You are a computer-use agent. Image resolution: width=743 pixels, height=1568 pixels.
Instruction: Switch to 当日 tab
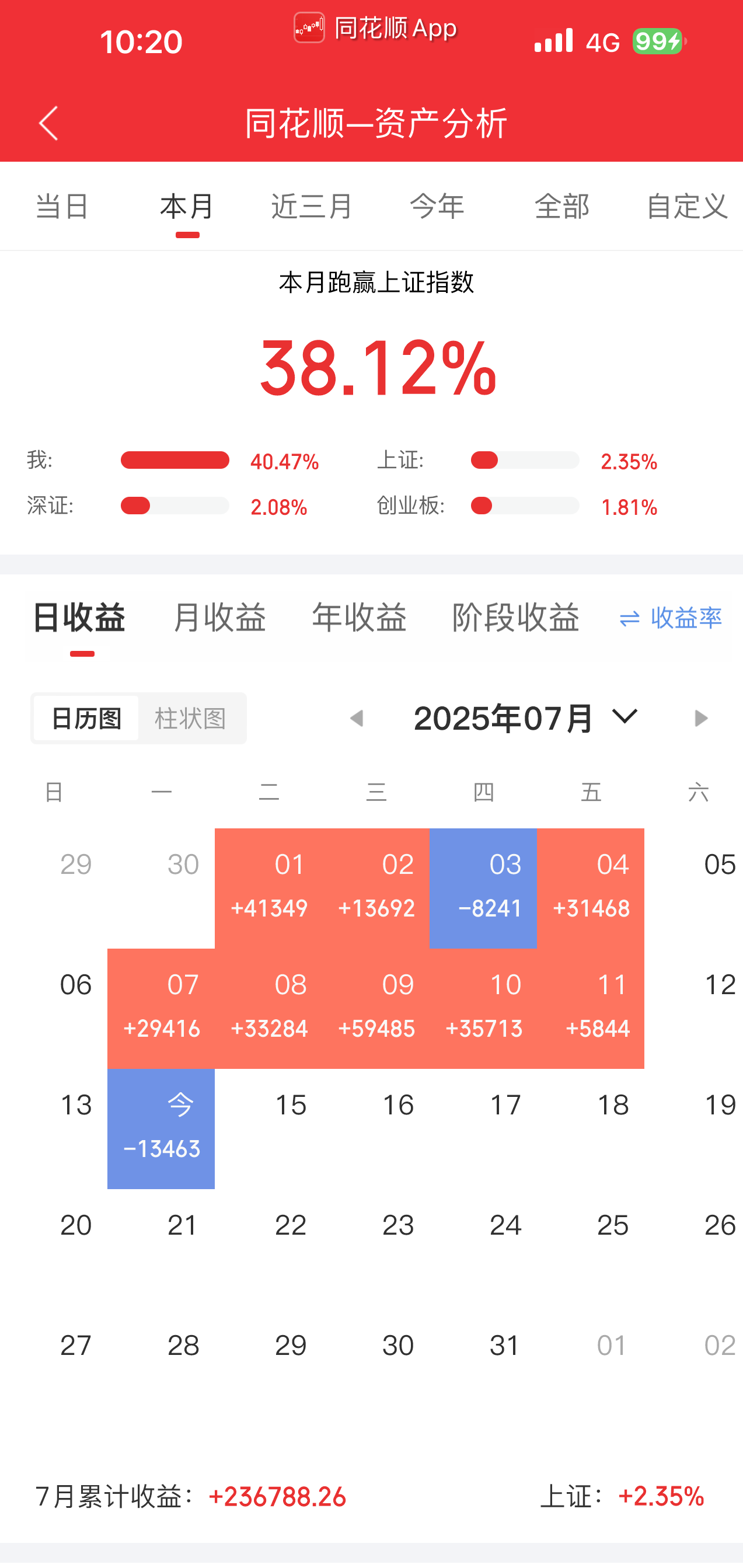pyautogui.click(x=62, y=206)
